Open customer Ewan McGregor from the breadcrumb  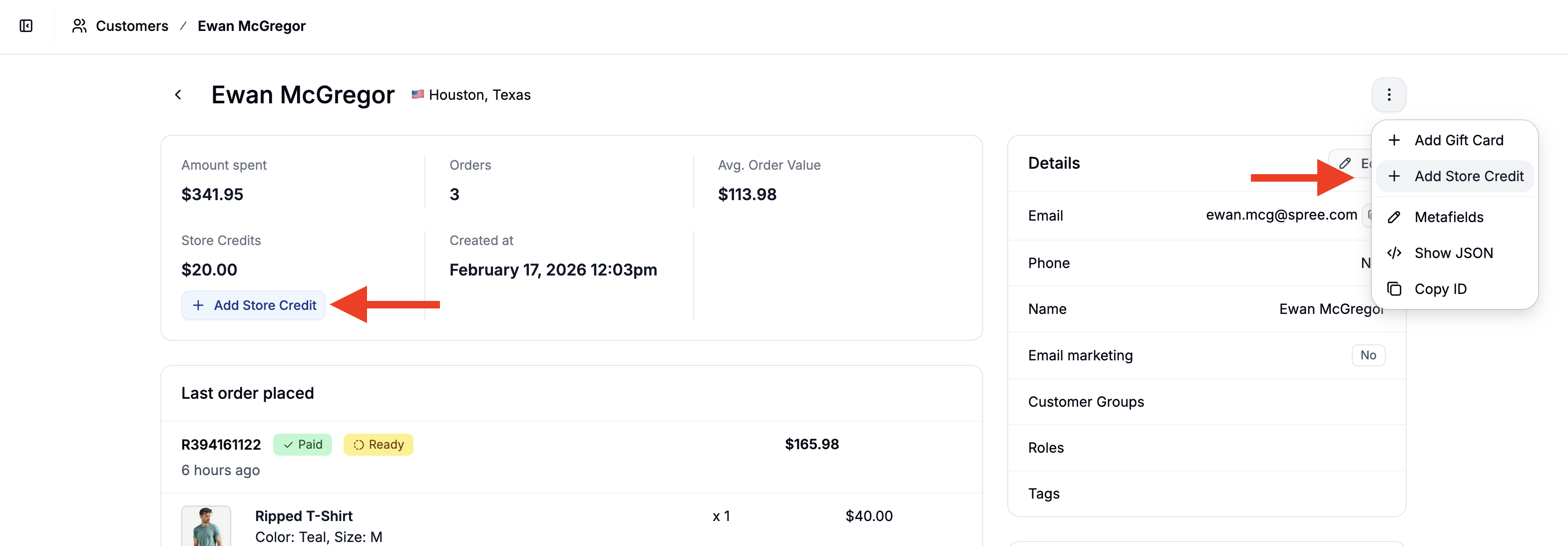[x=251, y=25]
